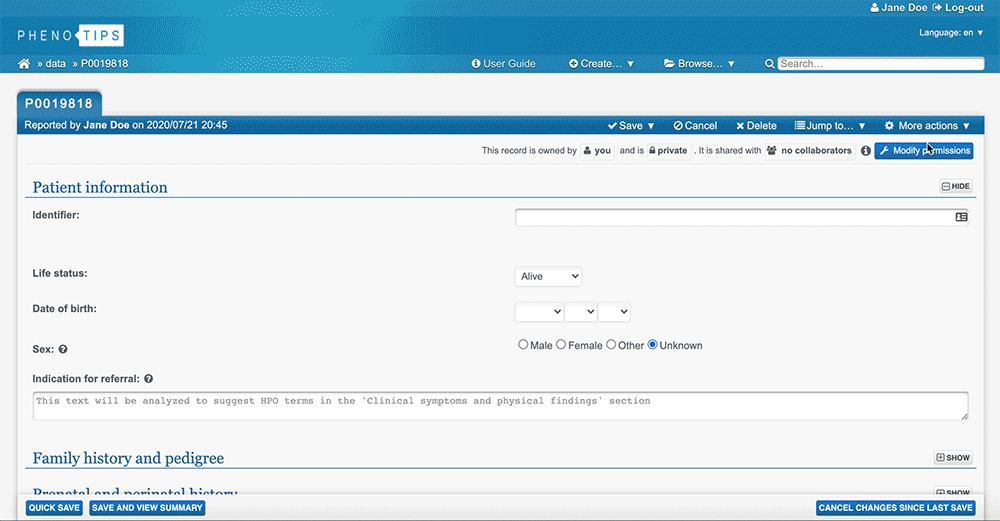
Task: Click the owner 'you' badge
Action: [597, 150]
